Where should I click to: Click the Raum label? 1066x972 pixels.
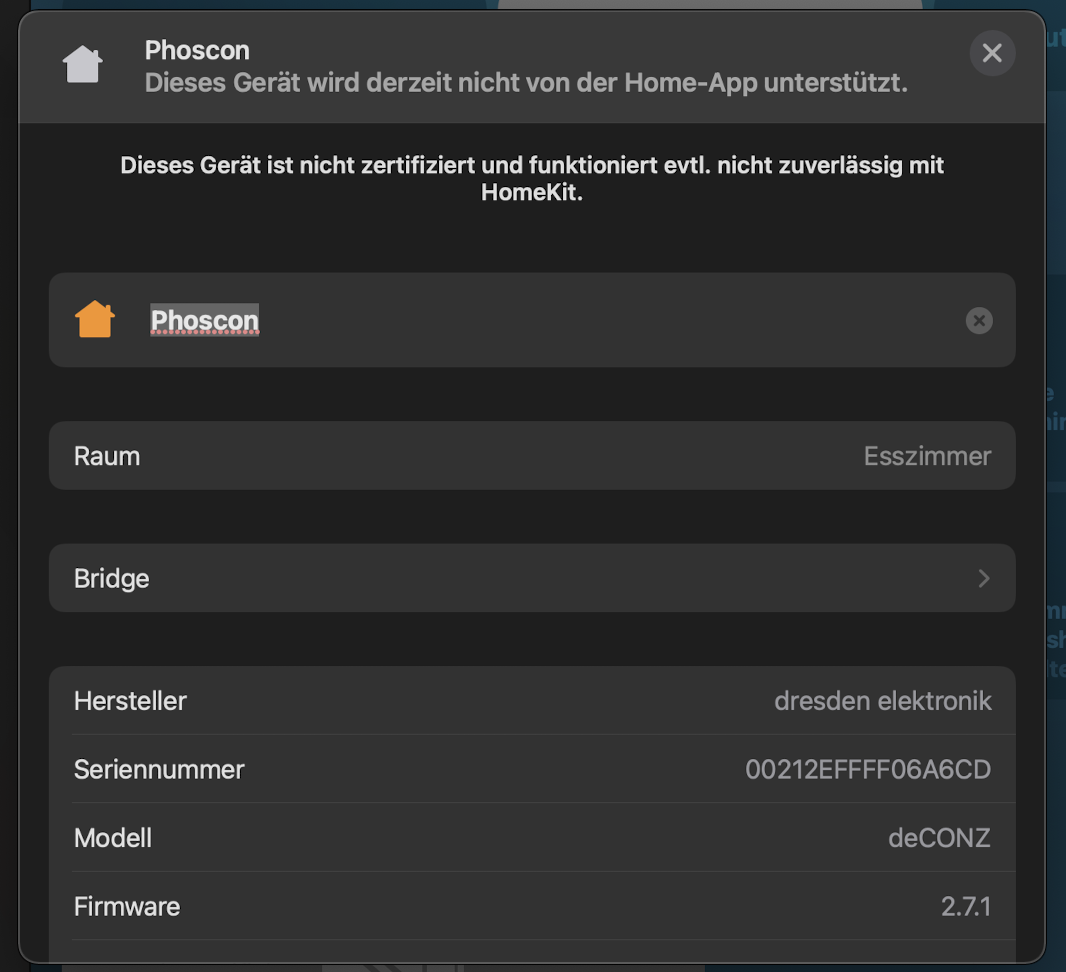coord(107,456)
